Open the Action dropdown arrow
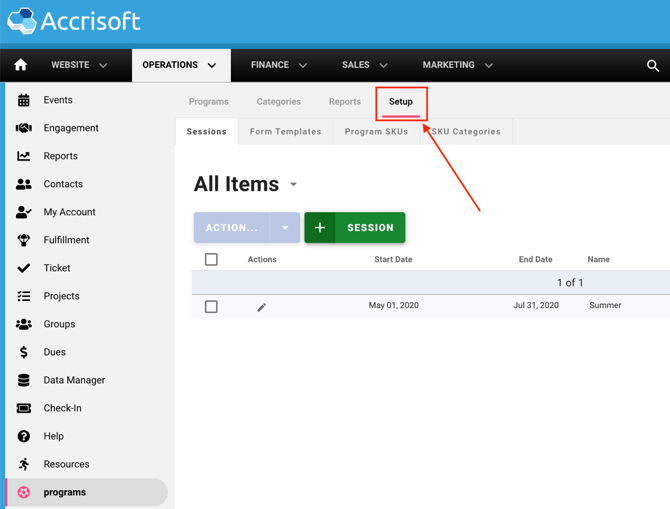 tap(285, 228)
